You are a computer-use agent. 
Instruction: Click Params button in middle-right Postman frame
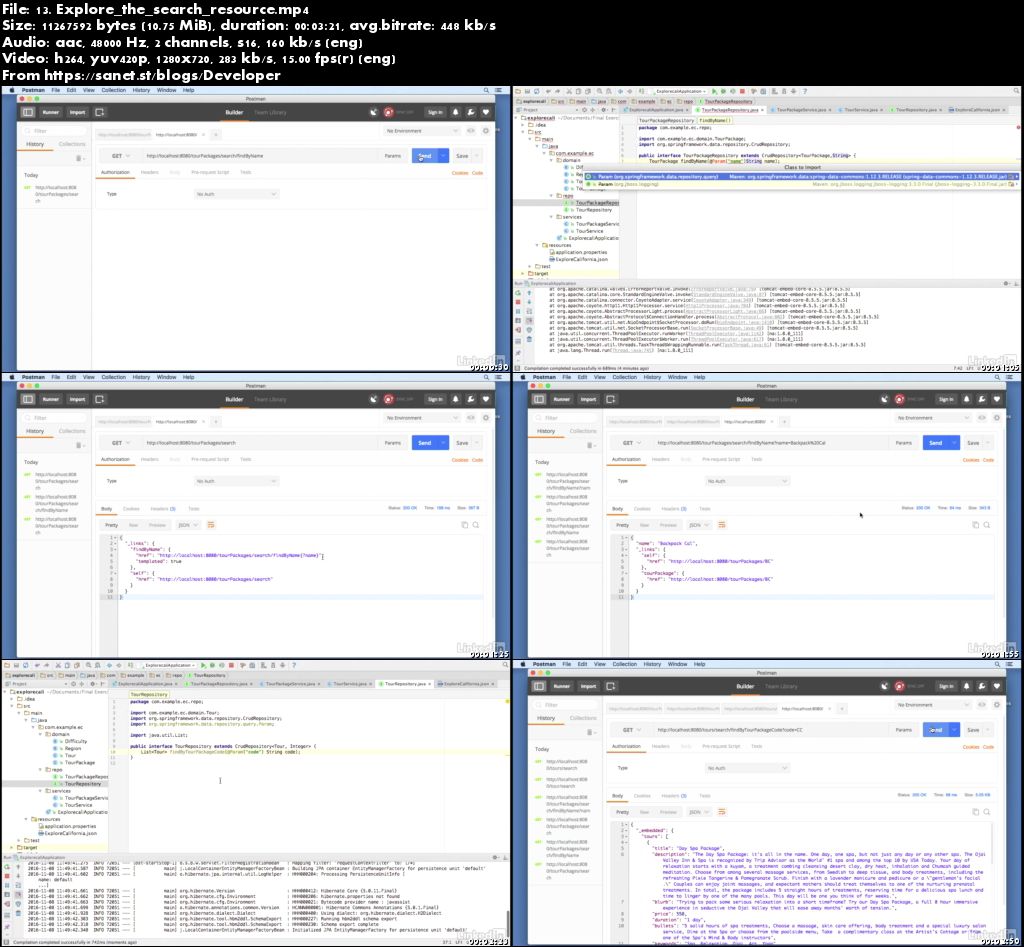pyautogui.click(x=904, y=443)
